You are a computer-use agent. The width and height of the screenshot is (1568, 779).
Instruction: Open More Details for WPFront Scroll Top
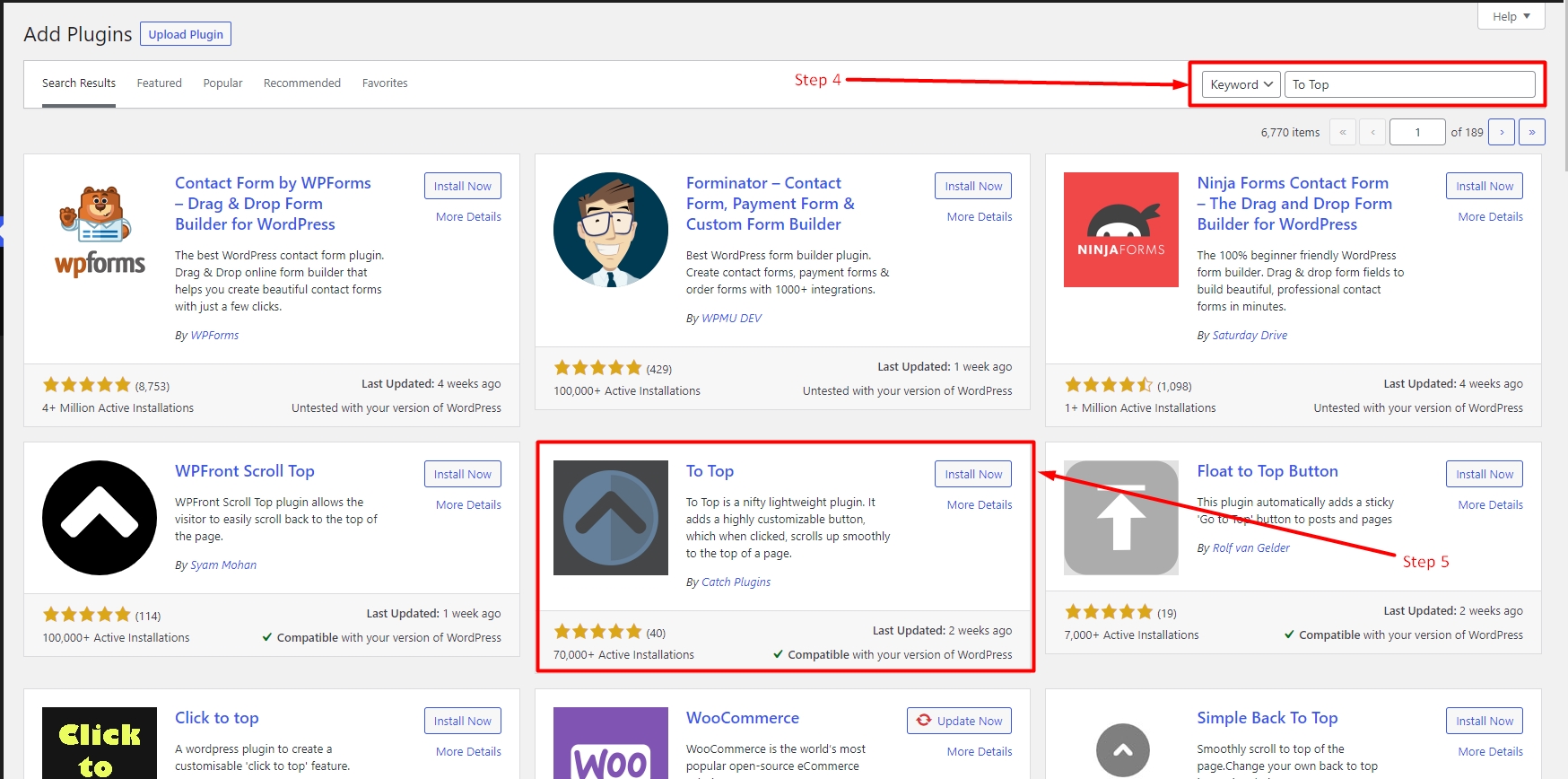point(468,505)
